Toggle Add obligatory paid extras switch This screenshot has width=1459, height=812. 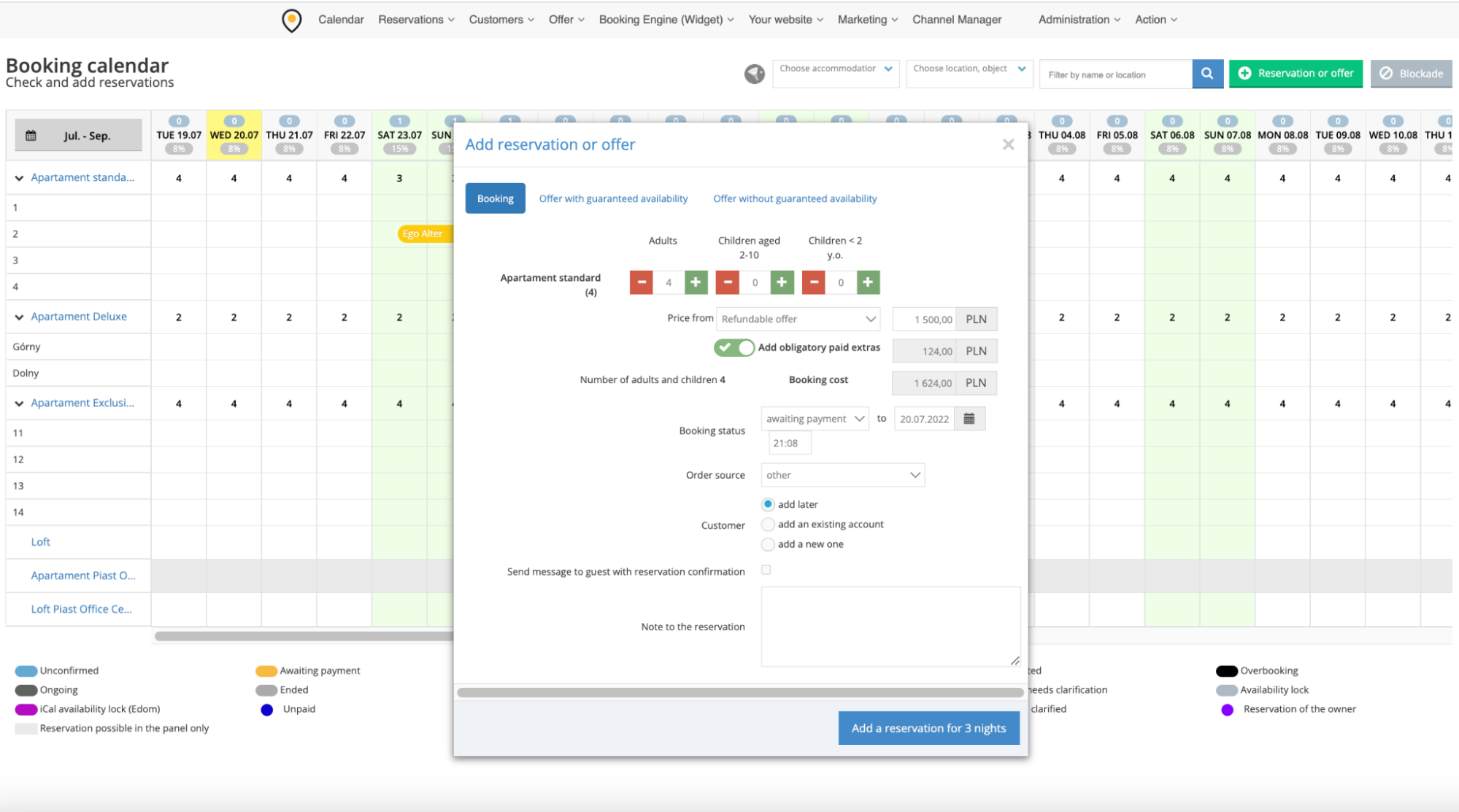734,348
